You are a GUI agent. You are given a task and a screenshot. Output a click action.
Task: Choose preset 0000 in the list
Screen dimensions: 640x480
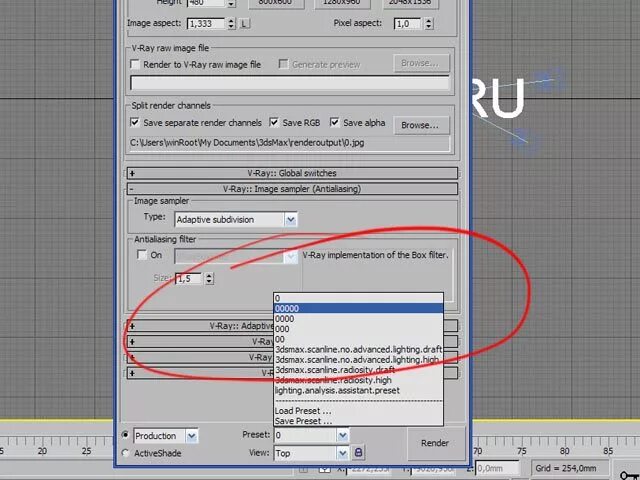[358, 319]
